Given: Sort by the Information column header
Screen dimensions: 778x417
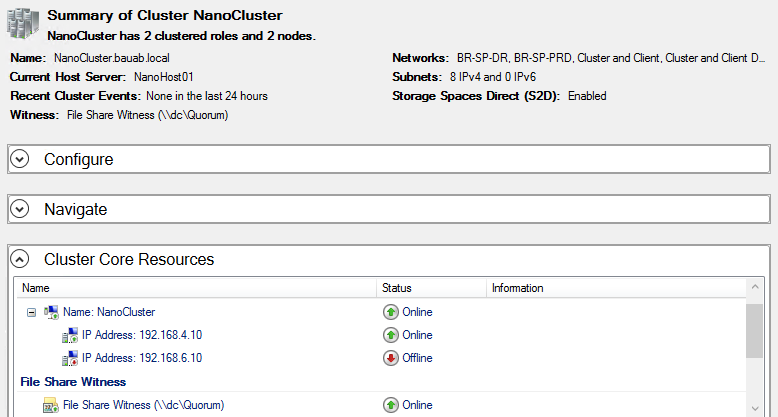Looking at the screenshot, I should pos(616,288).
